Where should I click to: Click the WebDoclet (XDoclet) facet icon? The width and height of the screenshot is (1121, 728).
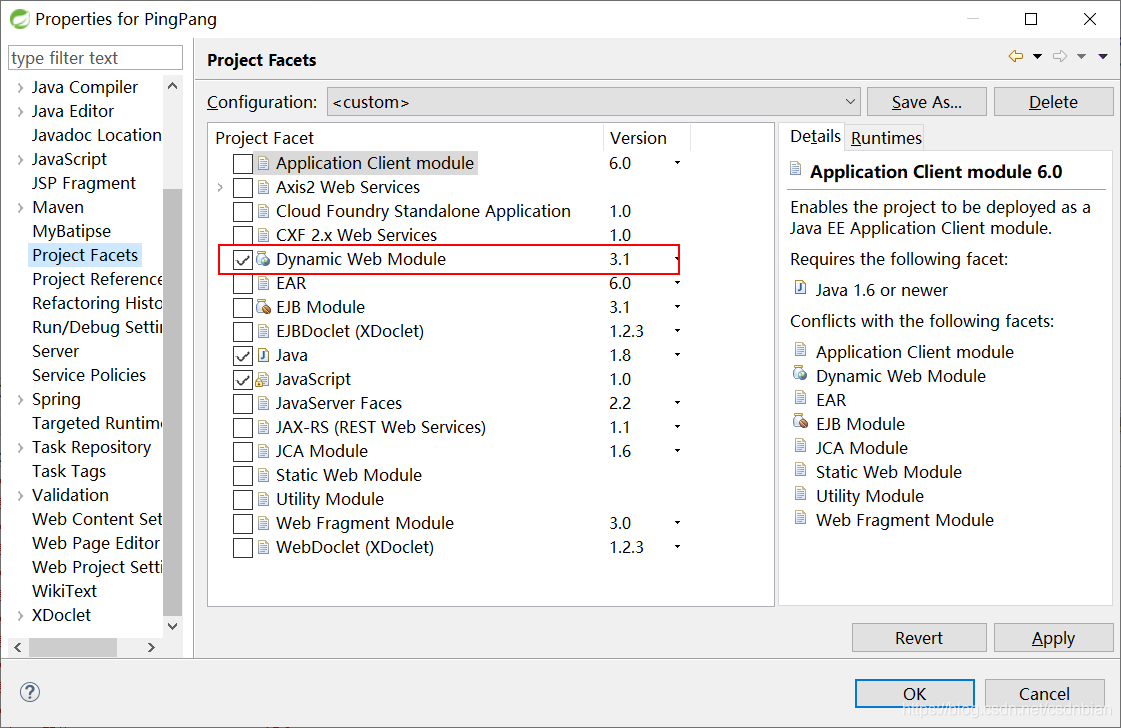pyautogui.click(x=263, y=547)
